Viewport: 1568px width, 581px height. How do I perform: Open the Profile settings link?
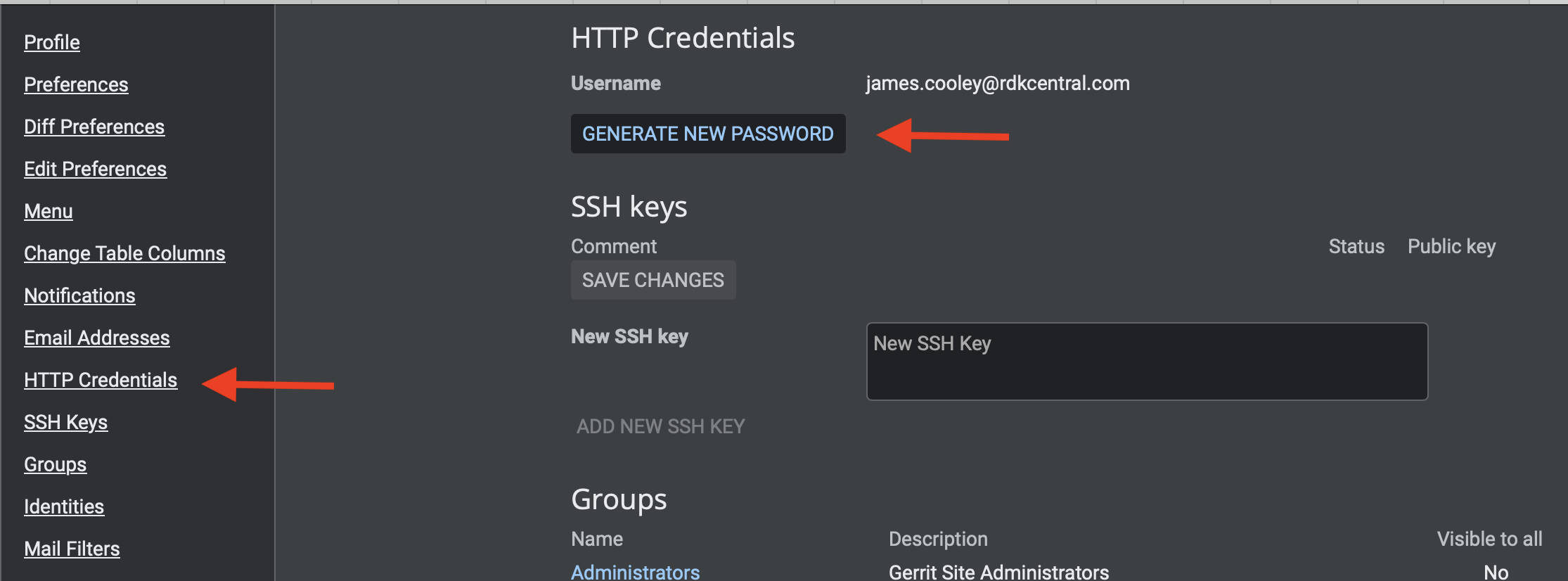tap(52, 42)
